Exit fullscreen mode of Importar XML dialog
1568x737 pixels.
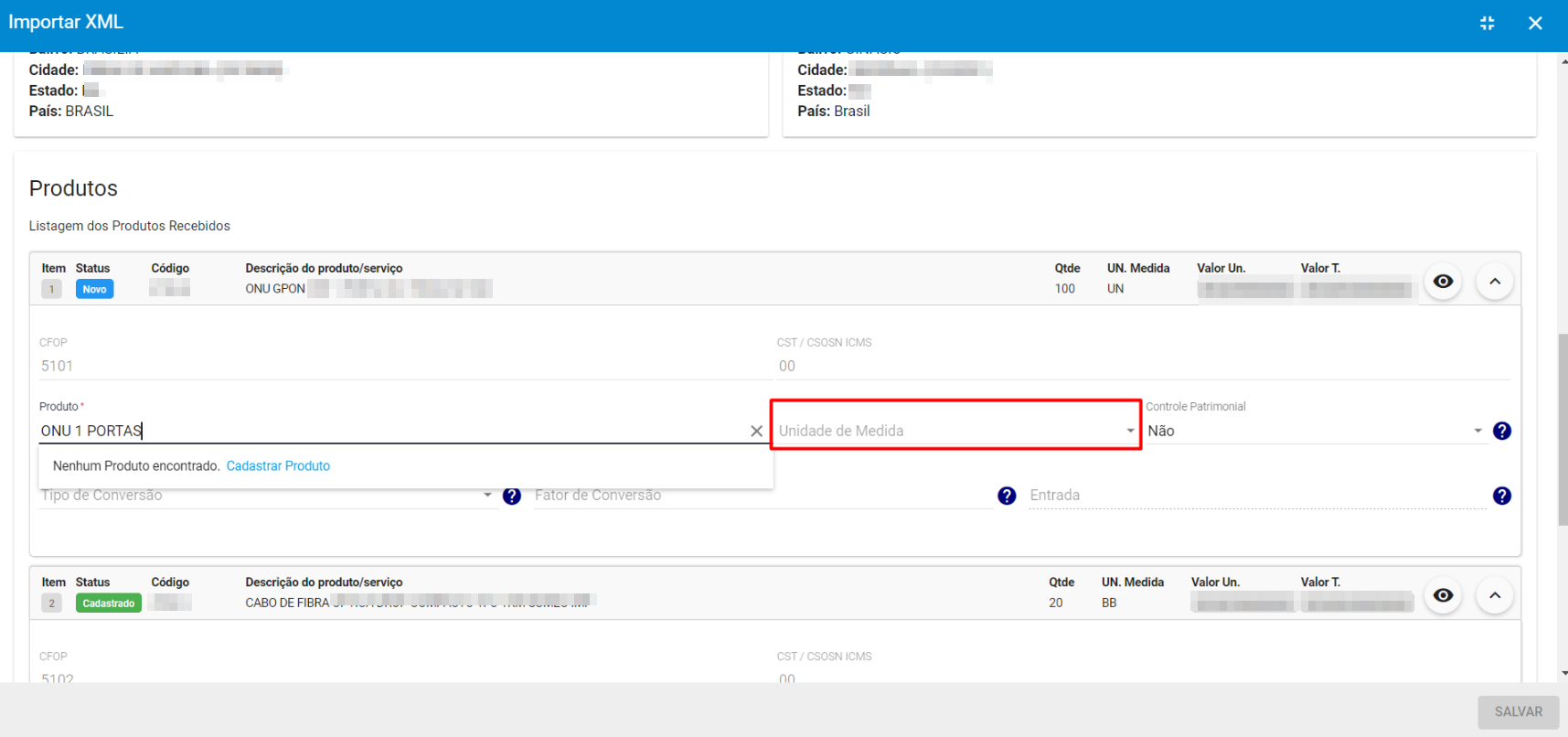1488,23
